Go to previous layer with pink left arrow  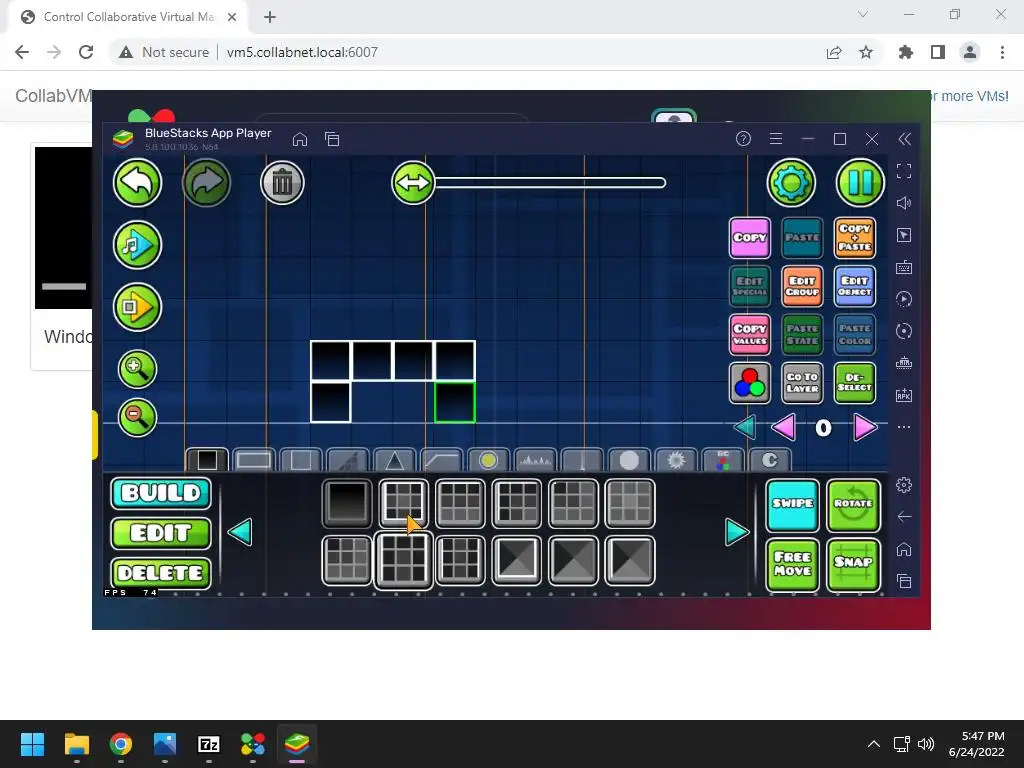(784, 428)
